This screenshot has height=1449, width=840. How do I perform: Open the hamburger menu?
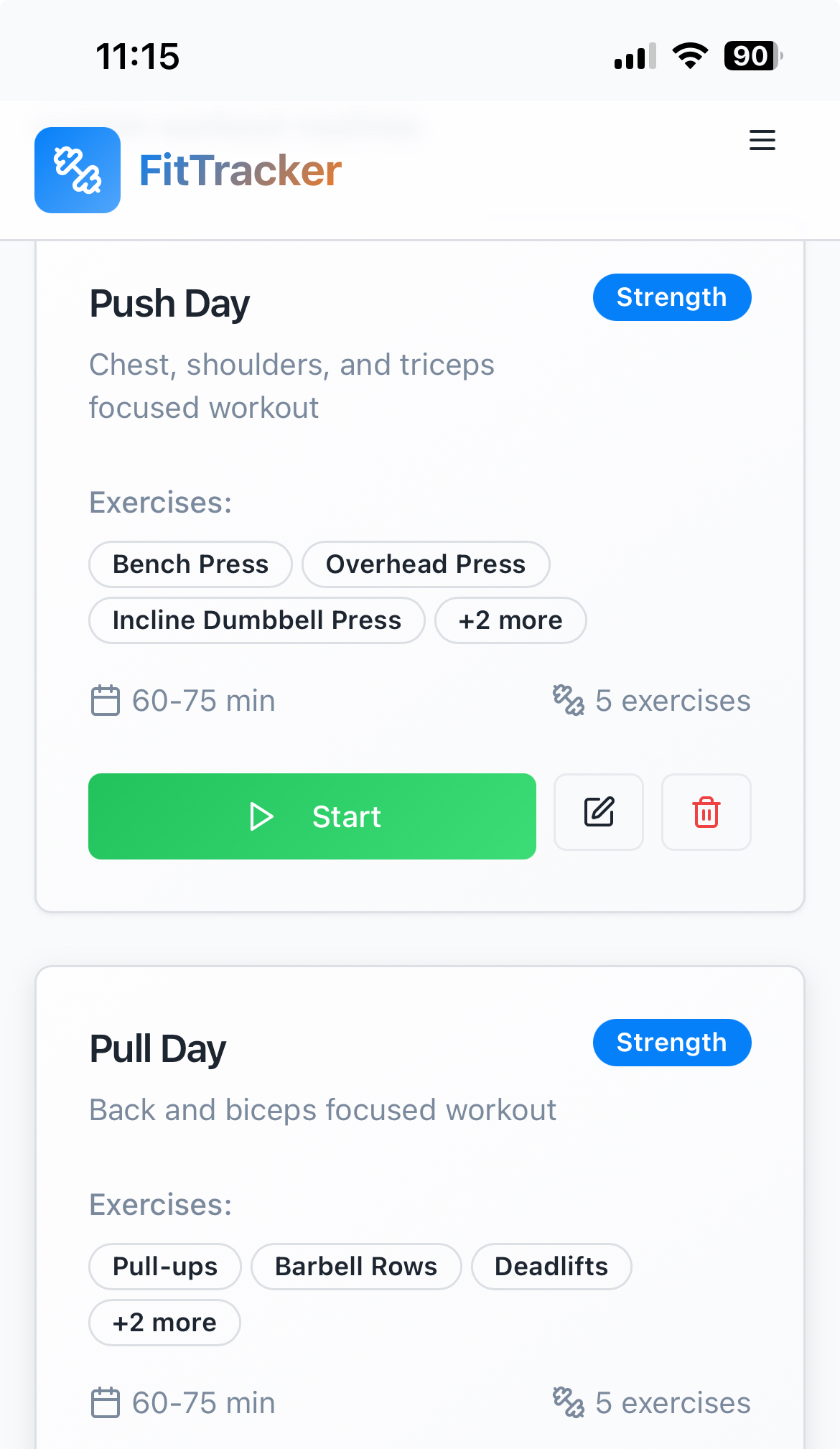click(x=762, y=140)
